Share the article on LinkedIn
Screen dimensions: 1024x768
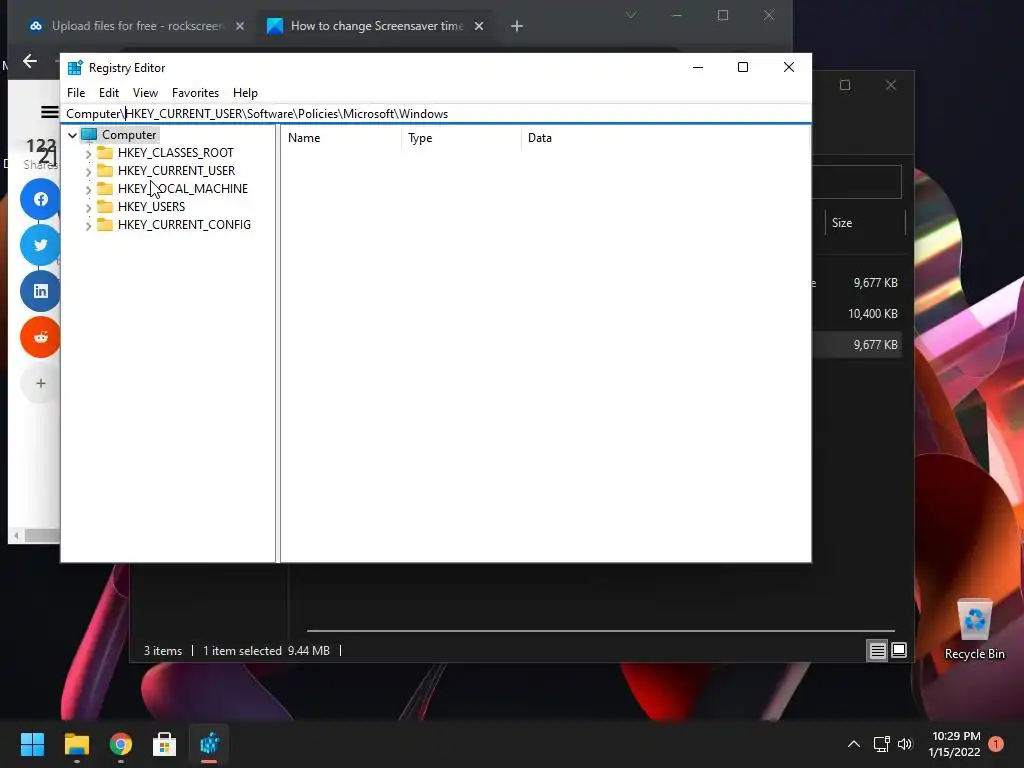40,291
